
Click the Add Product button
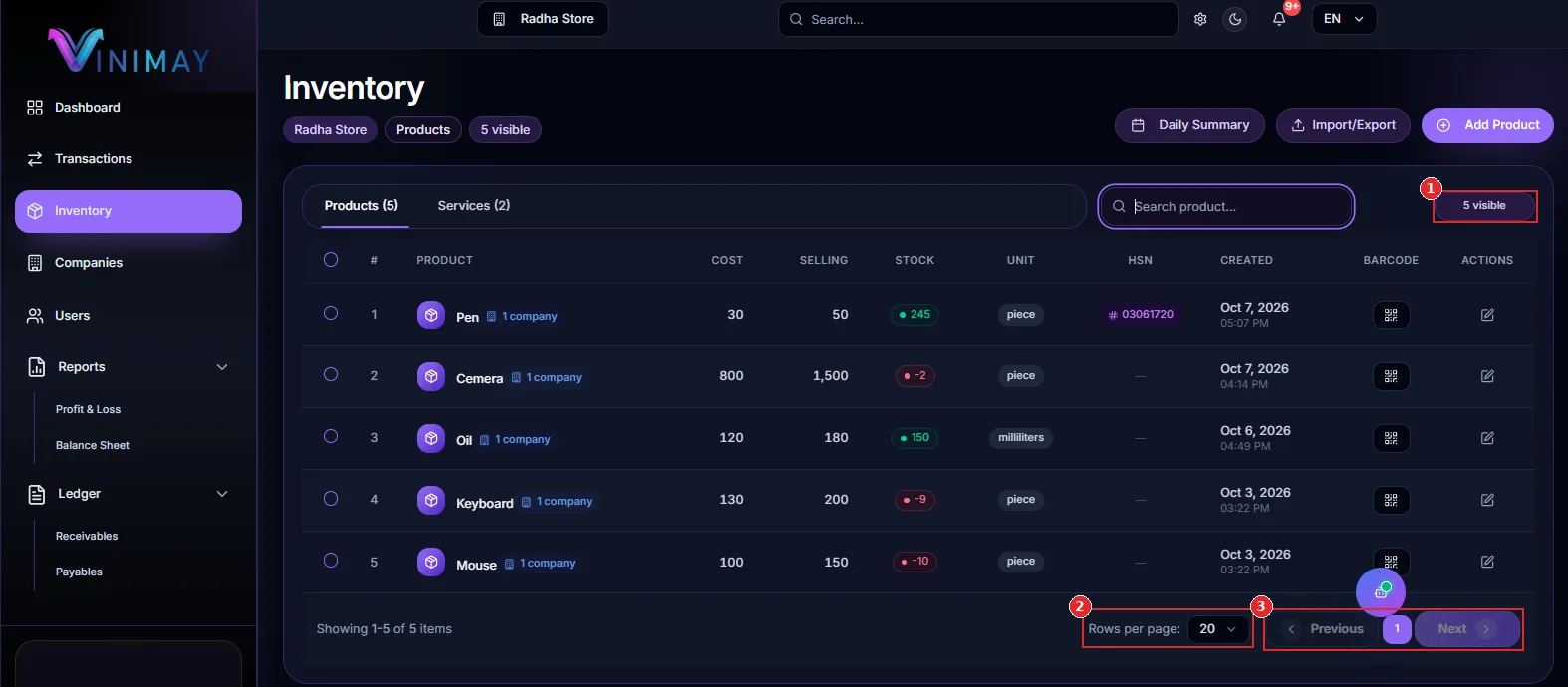[x=1487, y=125]
